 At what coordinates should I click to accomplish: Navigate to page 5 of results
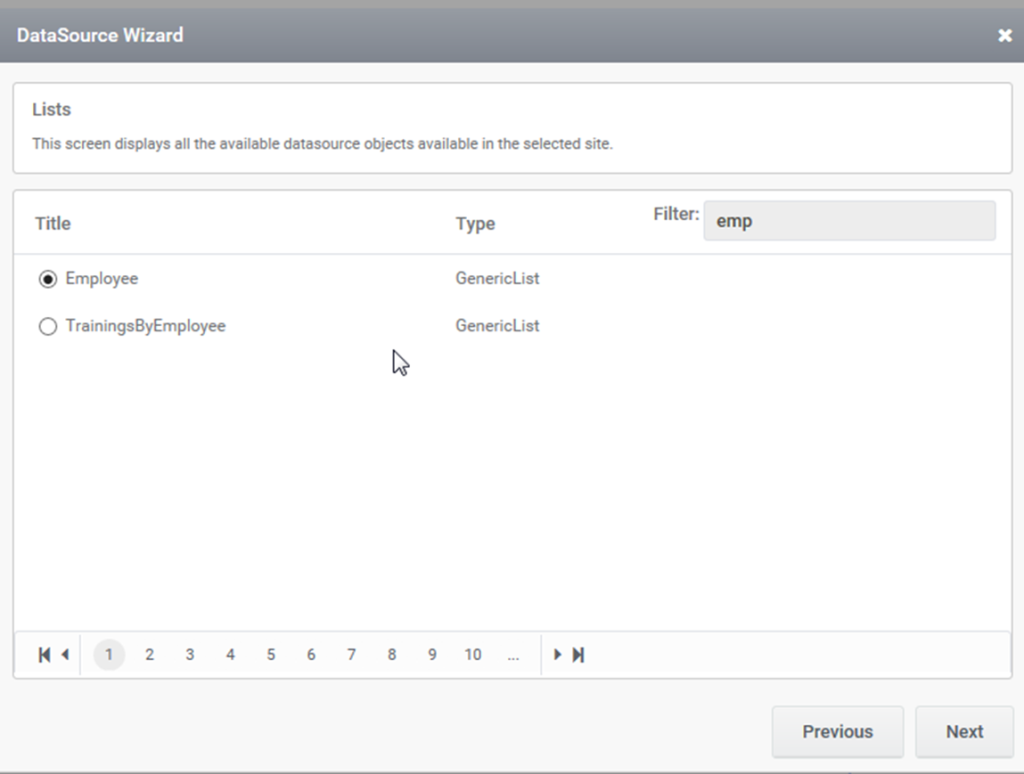pyautogui.click(x=271, y=655)
